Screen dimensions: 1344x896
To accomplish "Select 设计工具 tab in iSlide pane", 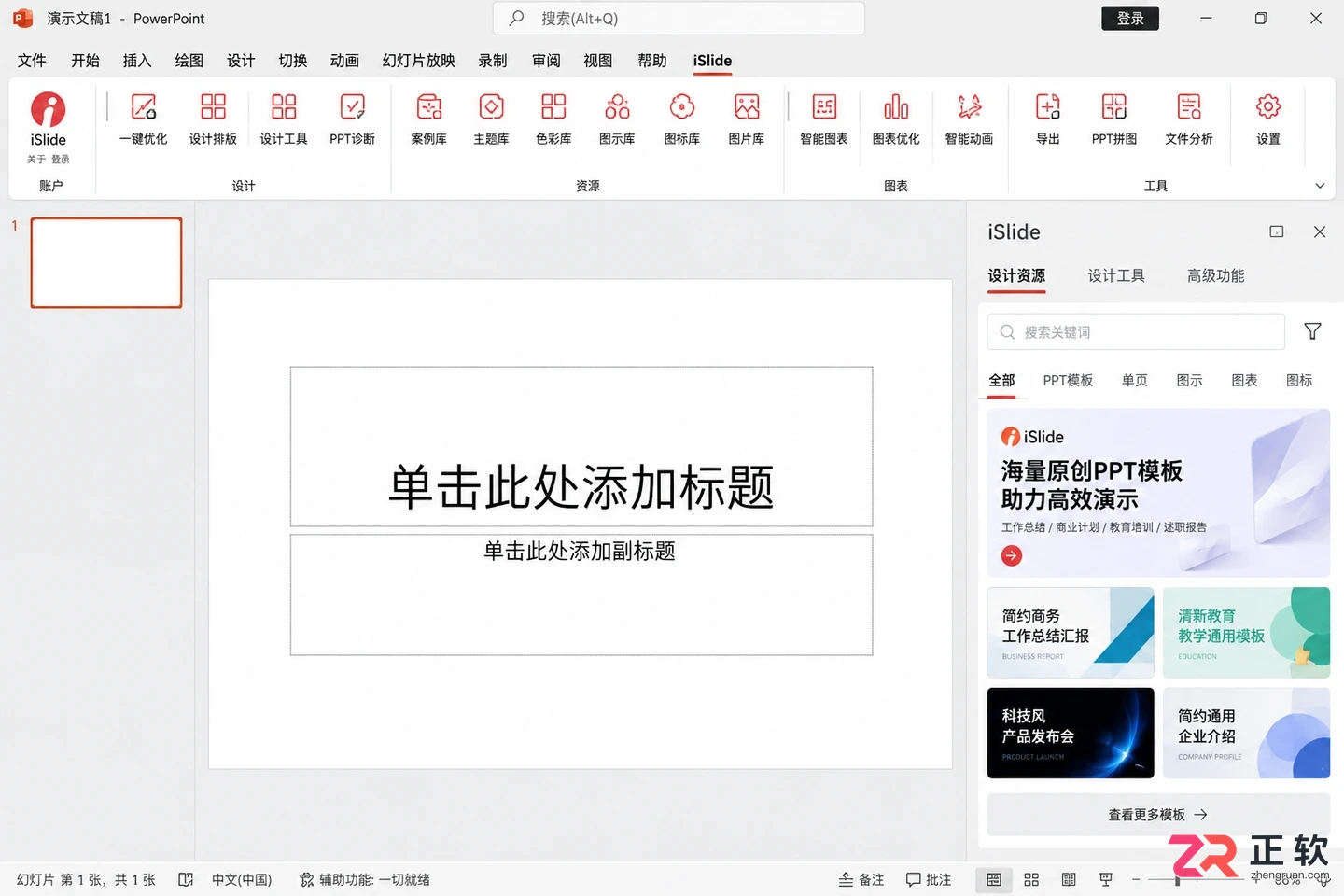I will click(x=1116, y=275).
